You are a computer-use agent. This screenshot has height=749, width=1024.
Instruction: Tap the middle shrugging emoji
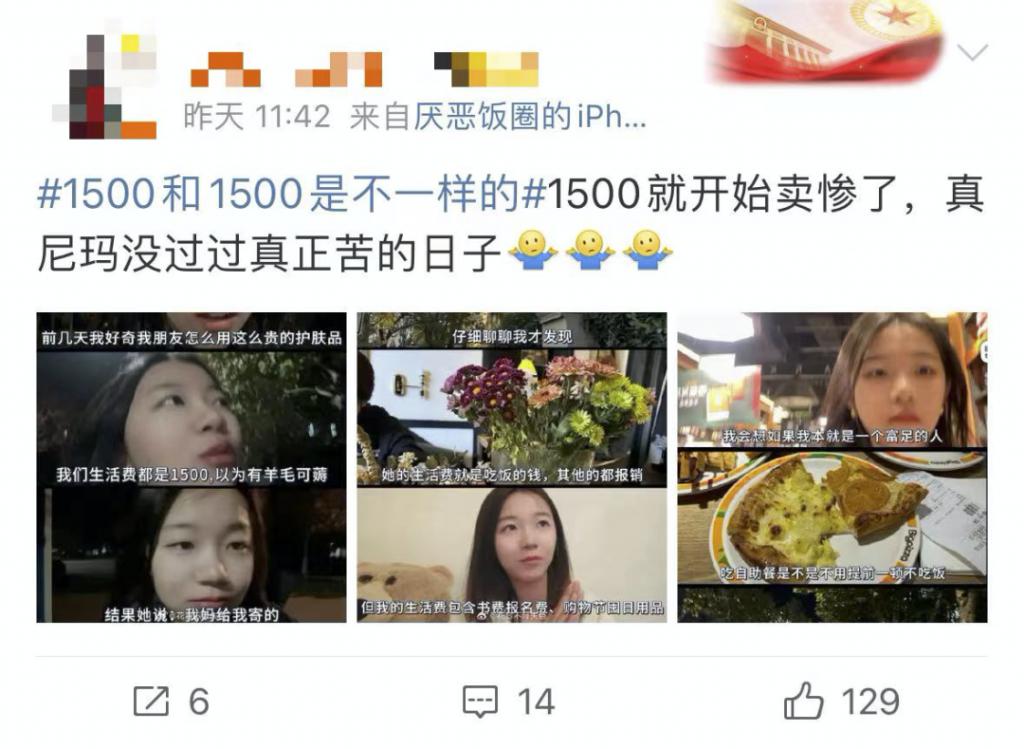pyautogui.click(x=590, y=251)
